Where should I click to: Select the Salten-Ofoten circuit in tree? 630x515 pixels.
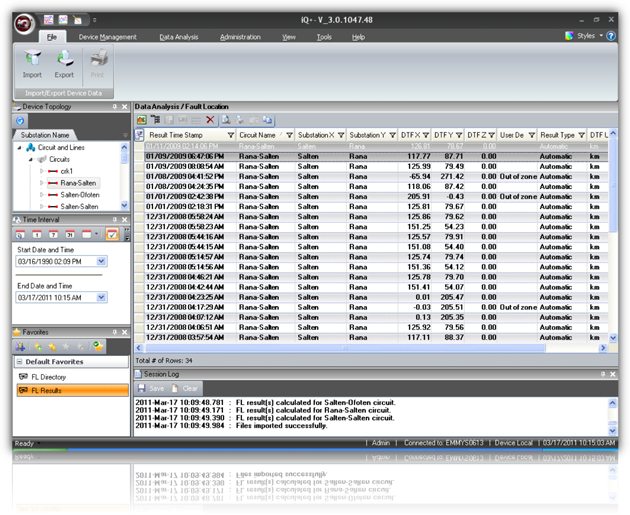[x=80, y=195]
